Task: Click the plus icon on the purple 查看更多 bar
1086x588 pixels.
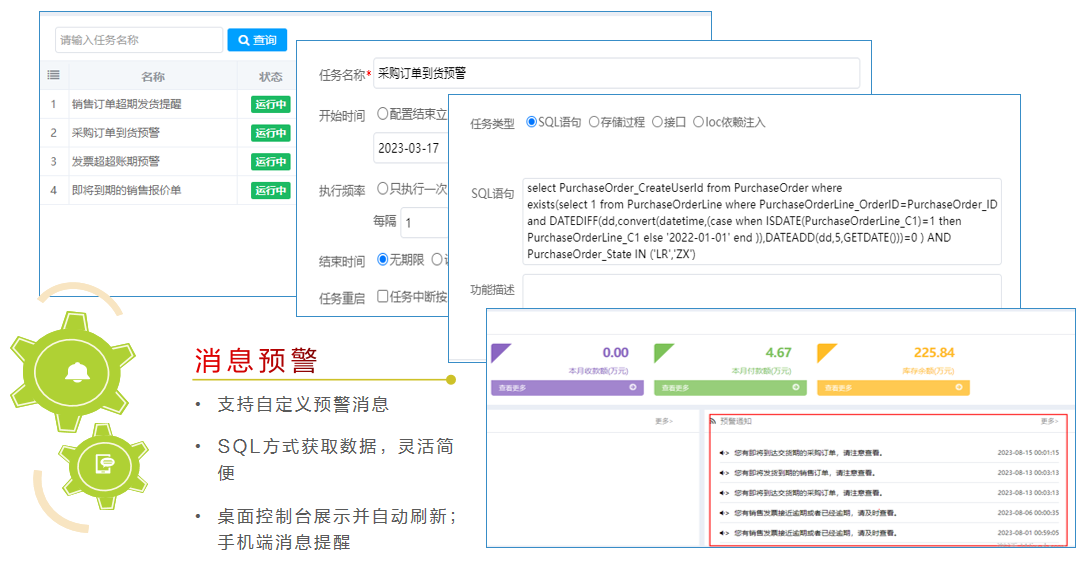Action: click(x=632, y=387)
